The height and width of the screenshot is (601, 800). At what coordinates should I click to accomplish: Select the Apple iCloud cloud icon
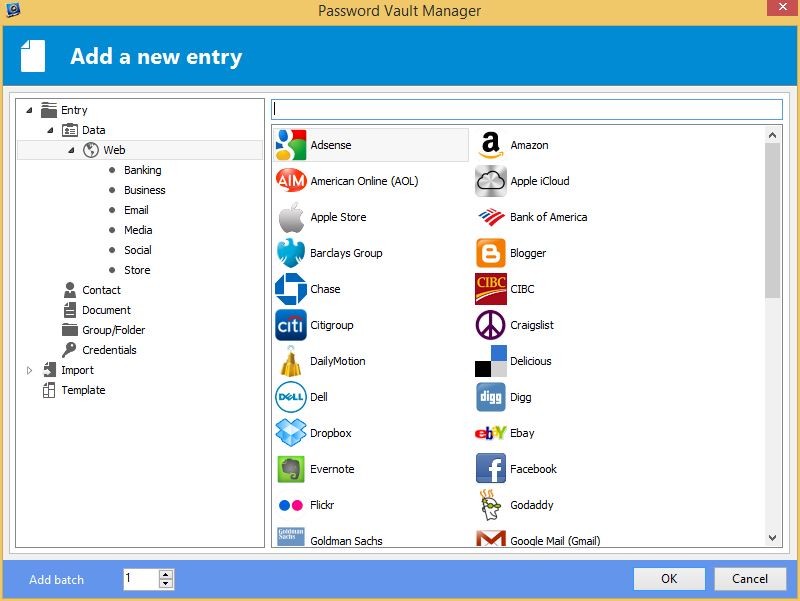pyautogui.click(x=491, y=181)
